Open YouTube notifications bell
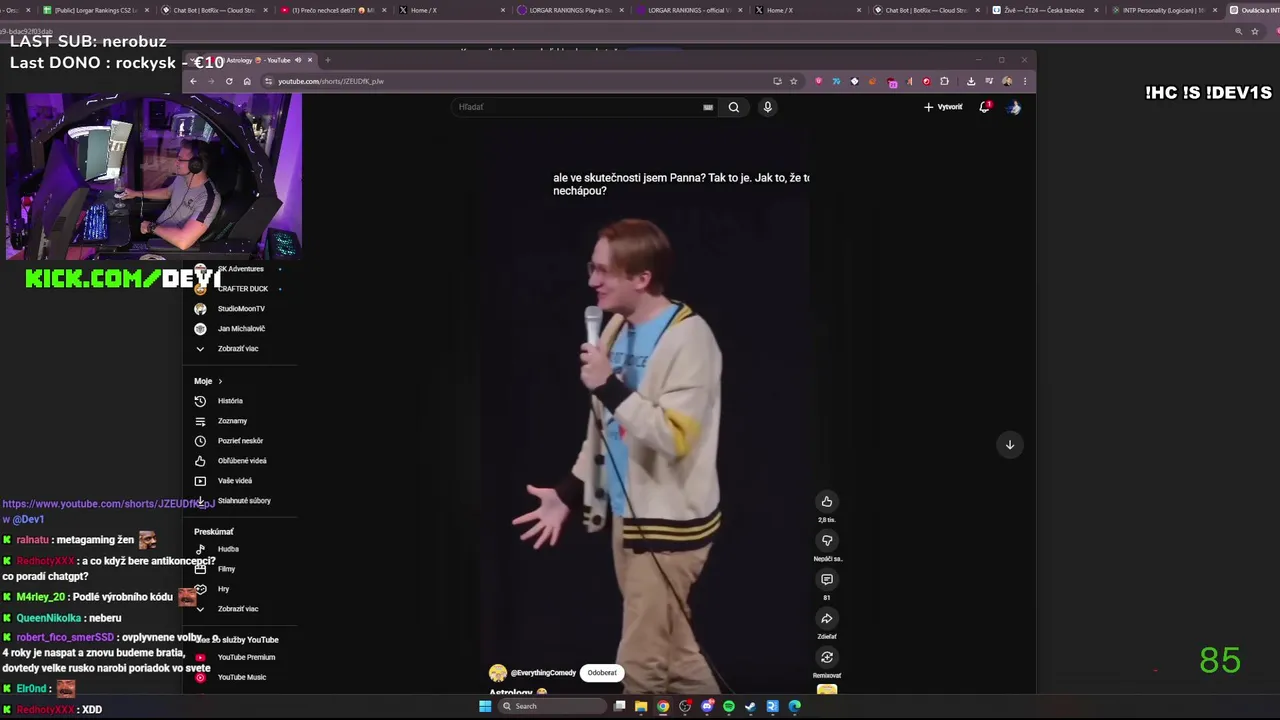 pyautogui.click(x=985, y=107)
